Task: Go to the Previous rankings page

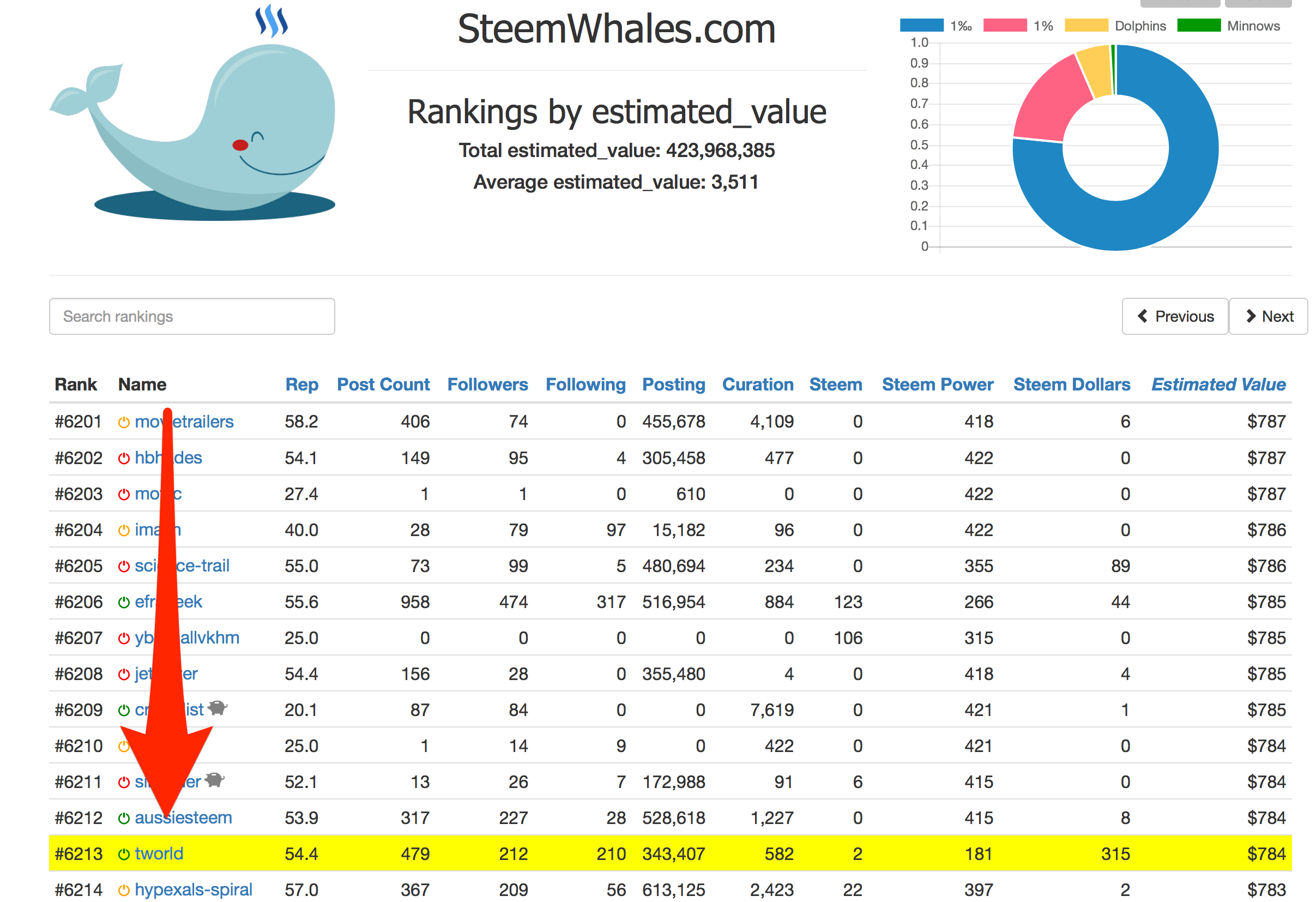Action: click(x=1175, y=316)
